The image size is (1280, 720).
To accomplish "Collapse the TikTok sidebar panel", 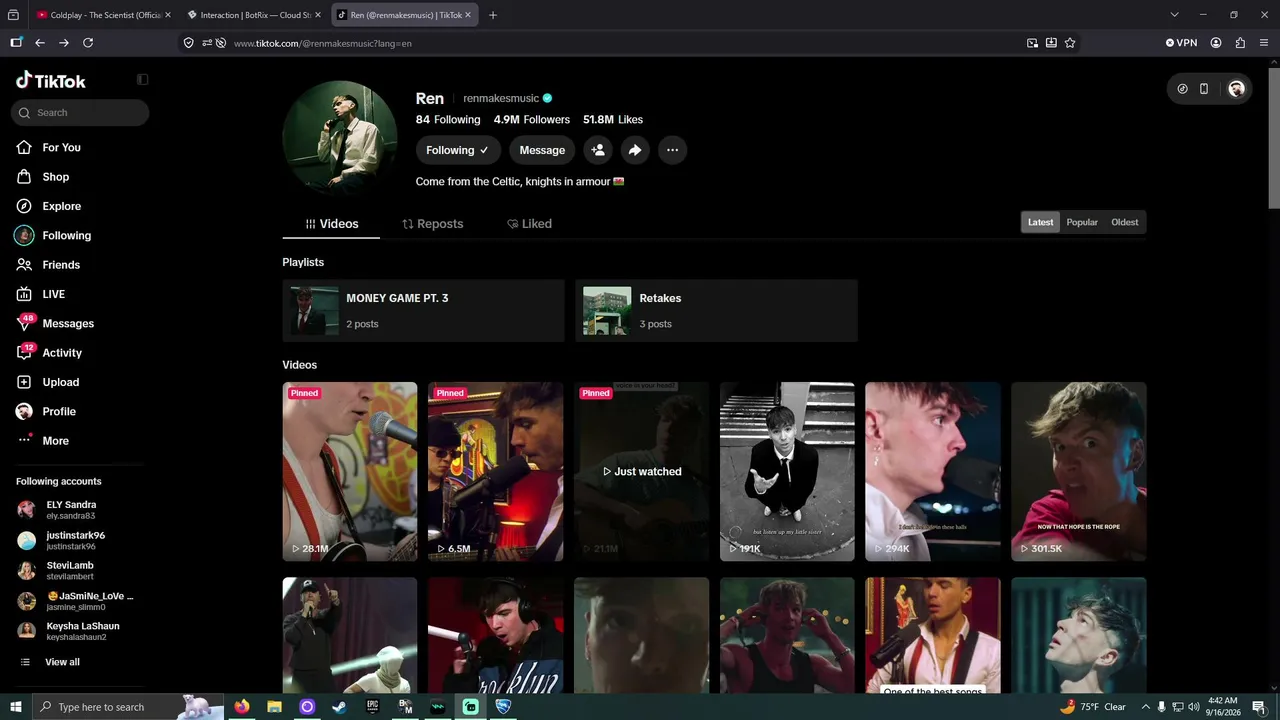I will click(x=142, y=80).
